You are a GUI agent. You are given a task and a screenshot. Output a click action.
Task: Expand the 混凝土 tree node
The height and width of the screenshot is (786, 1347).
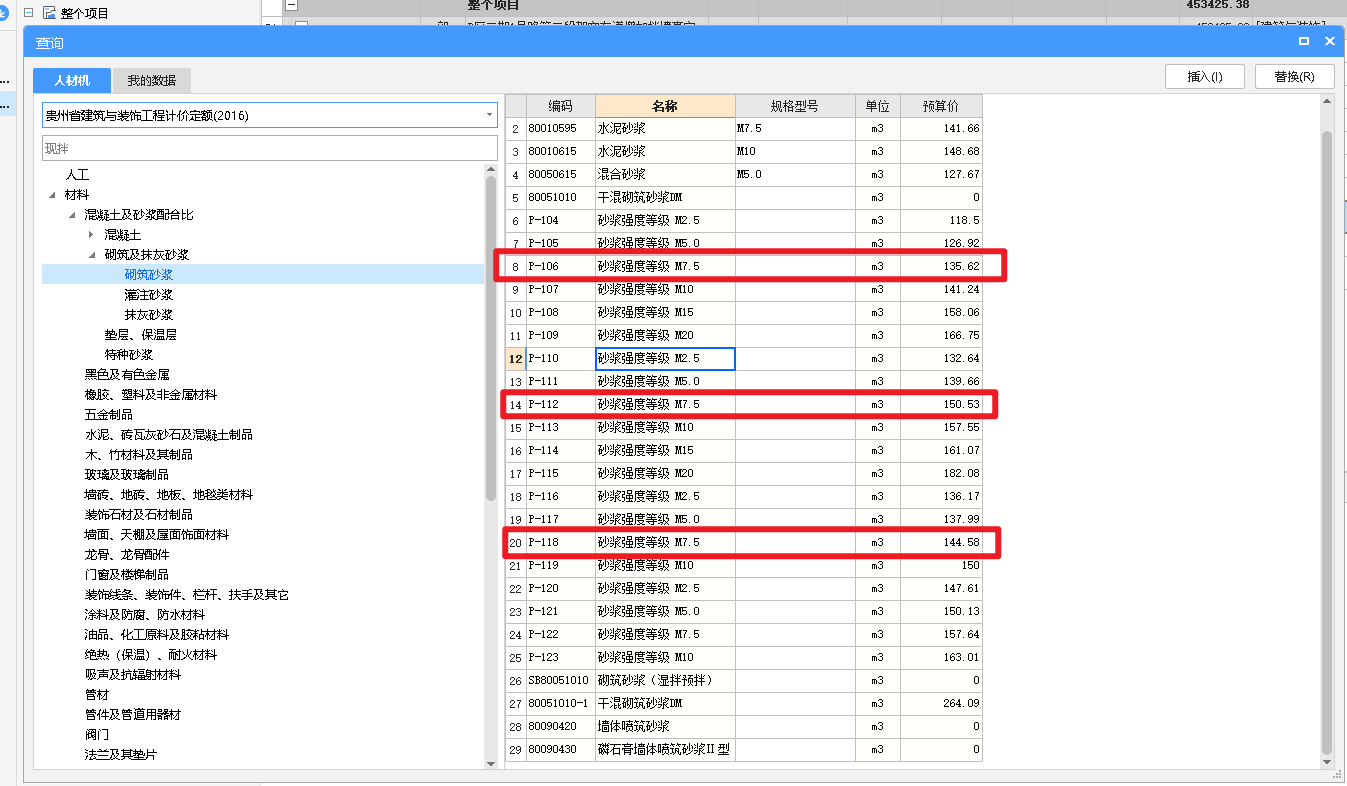click(91, 234)
